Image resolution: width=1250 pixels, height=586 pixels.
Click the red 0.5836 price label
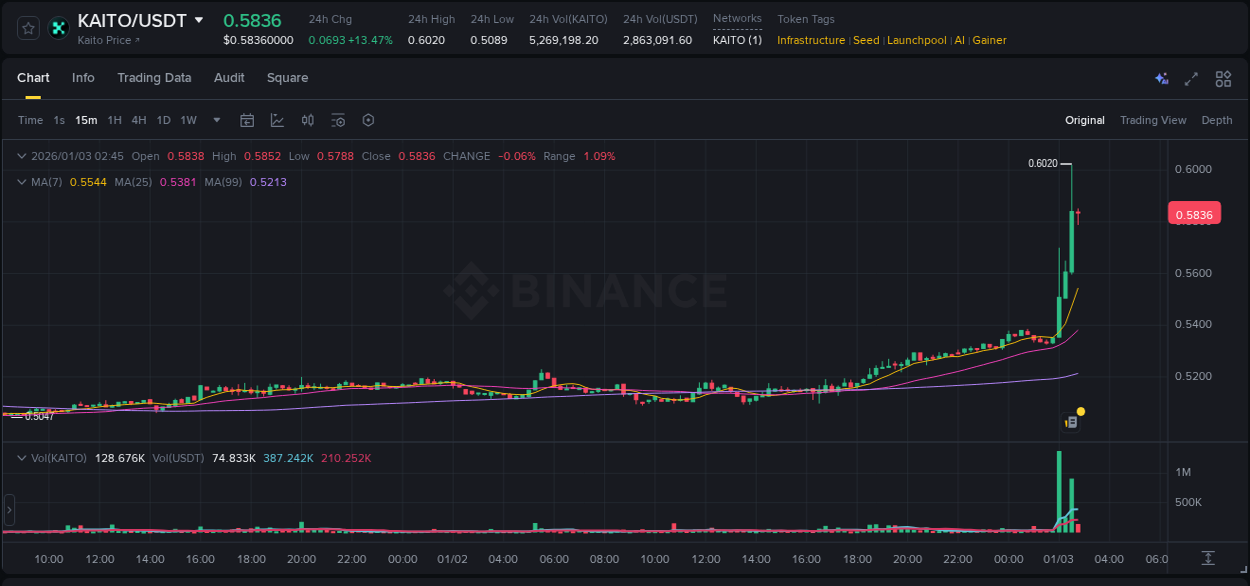coord(1194,213)
